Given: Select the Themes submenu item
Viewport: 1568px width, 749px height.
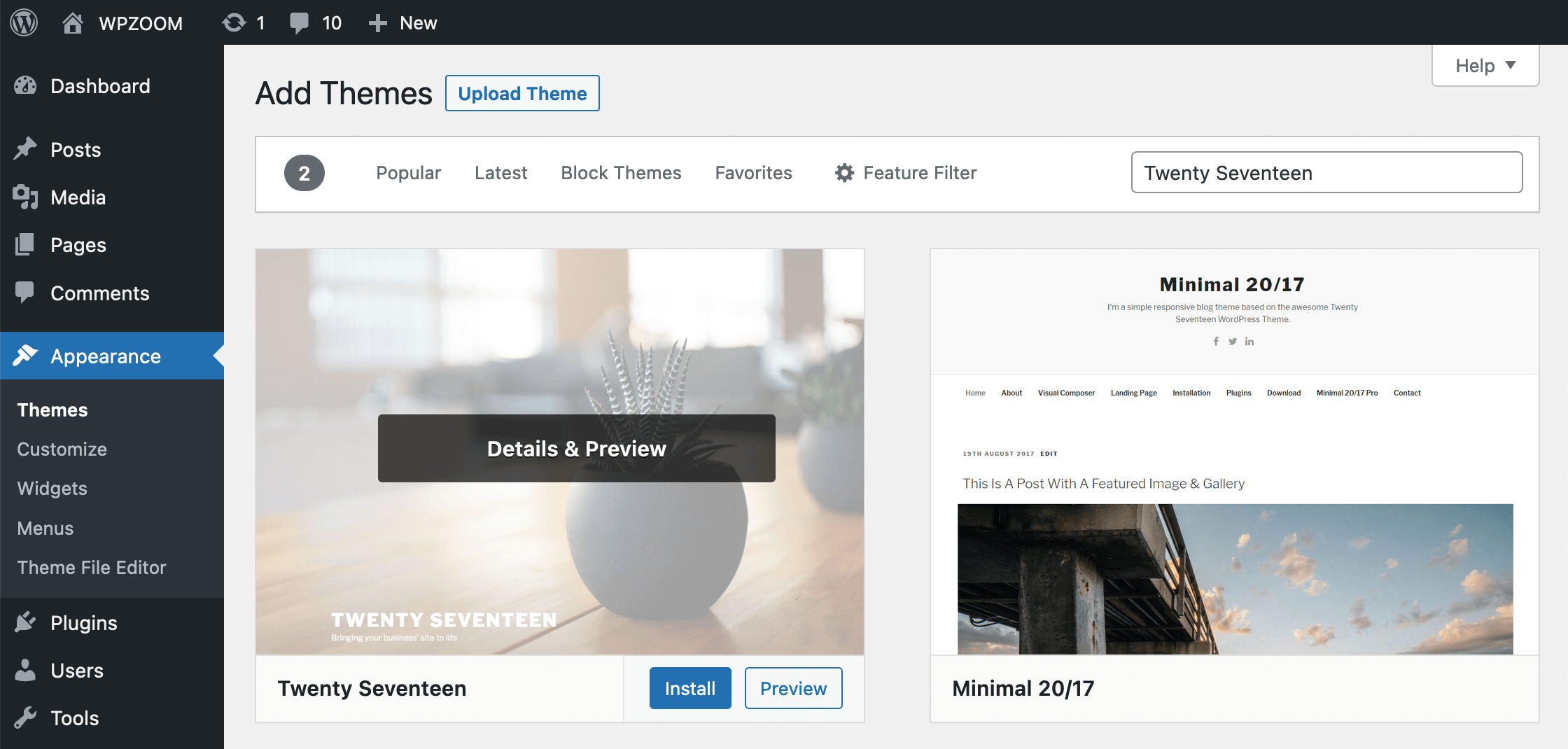Looking at the screenshot, I should click(x=52, y=410).
